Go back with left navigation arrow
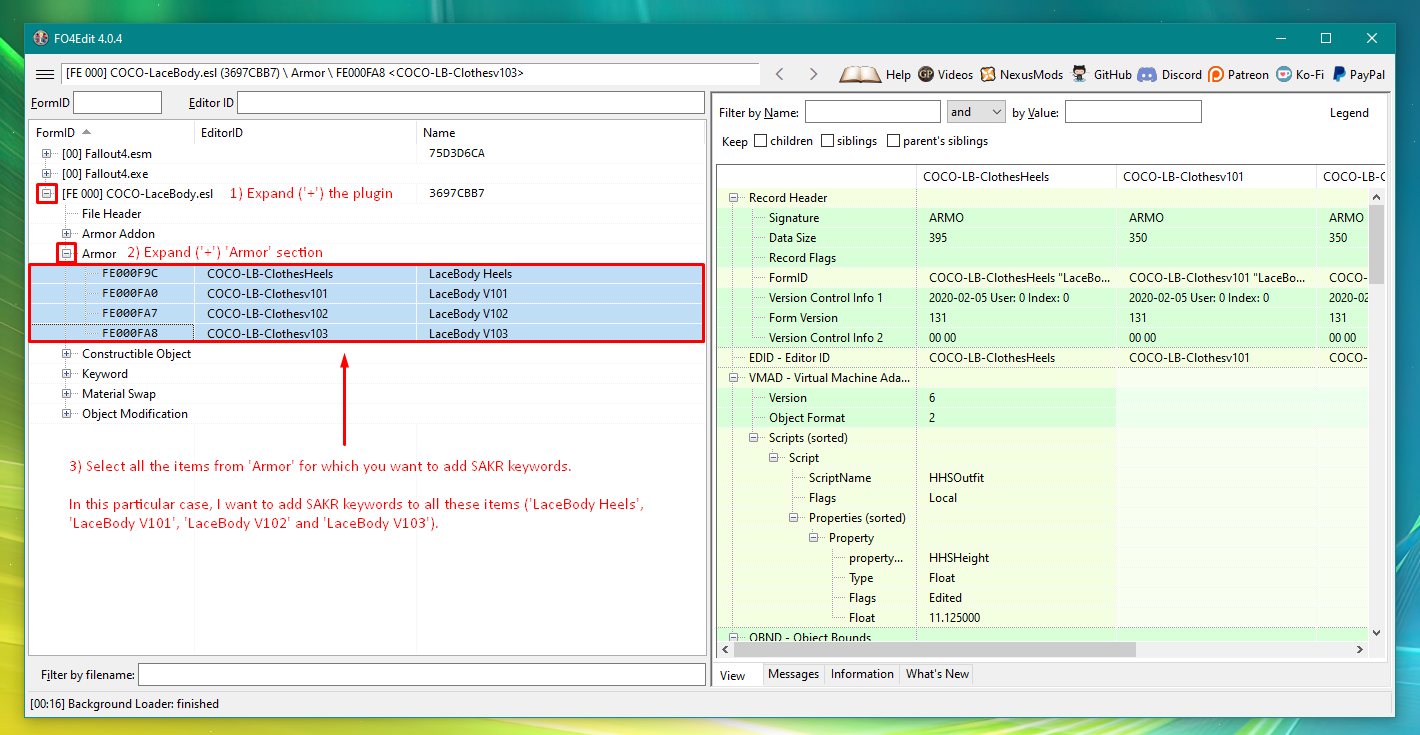 pos(780,74)
